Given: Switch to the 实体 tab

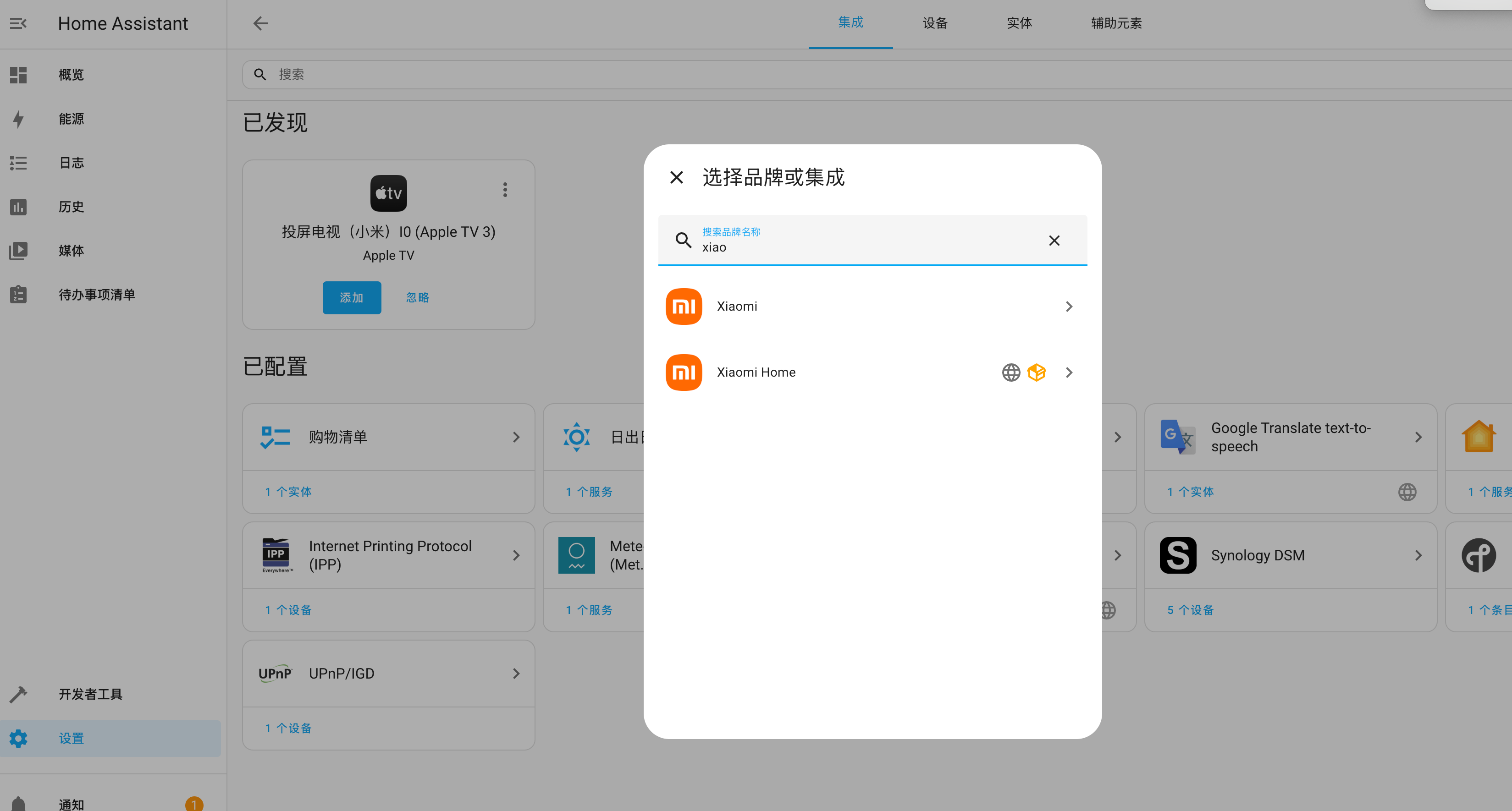Looking at the screenshot, I should coord(1020,23).
